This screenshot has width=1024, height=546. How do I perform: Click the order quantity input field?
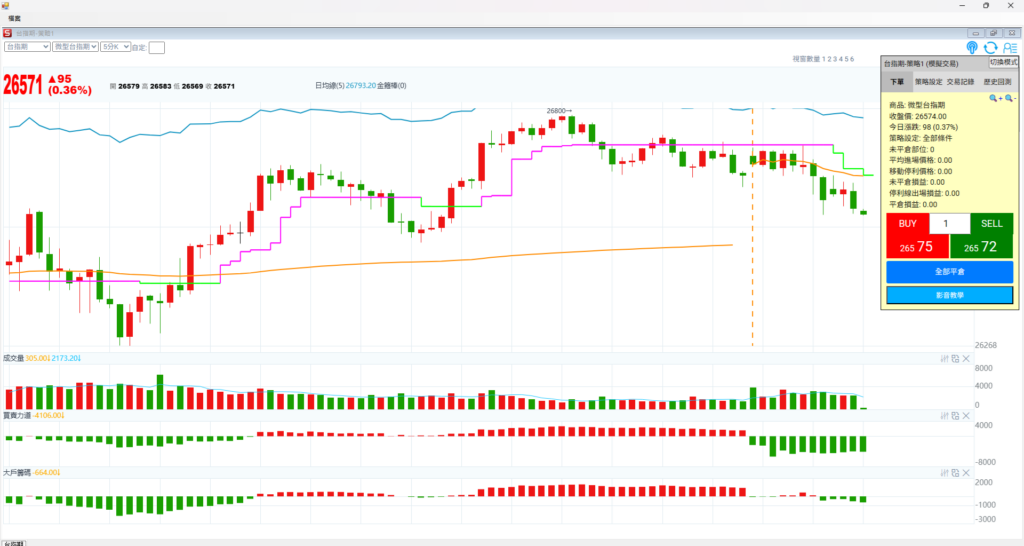(949, 223)
